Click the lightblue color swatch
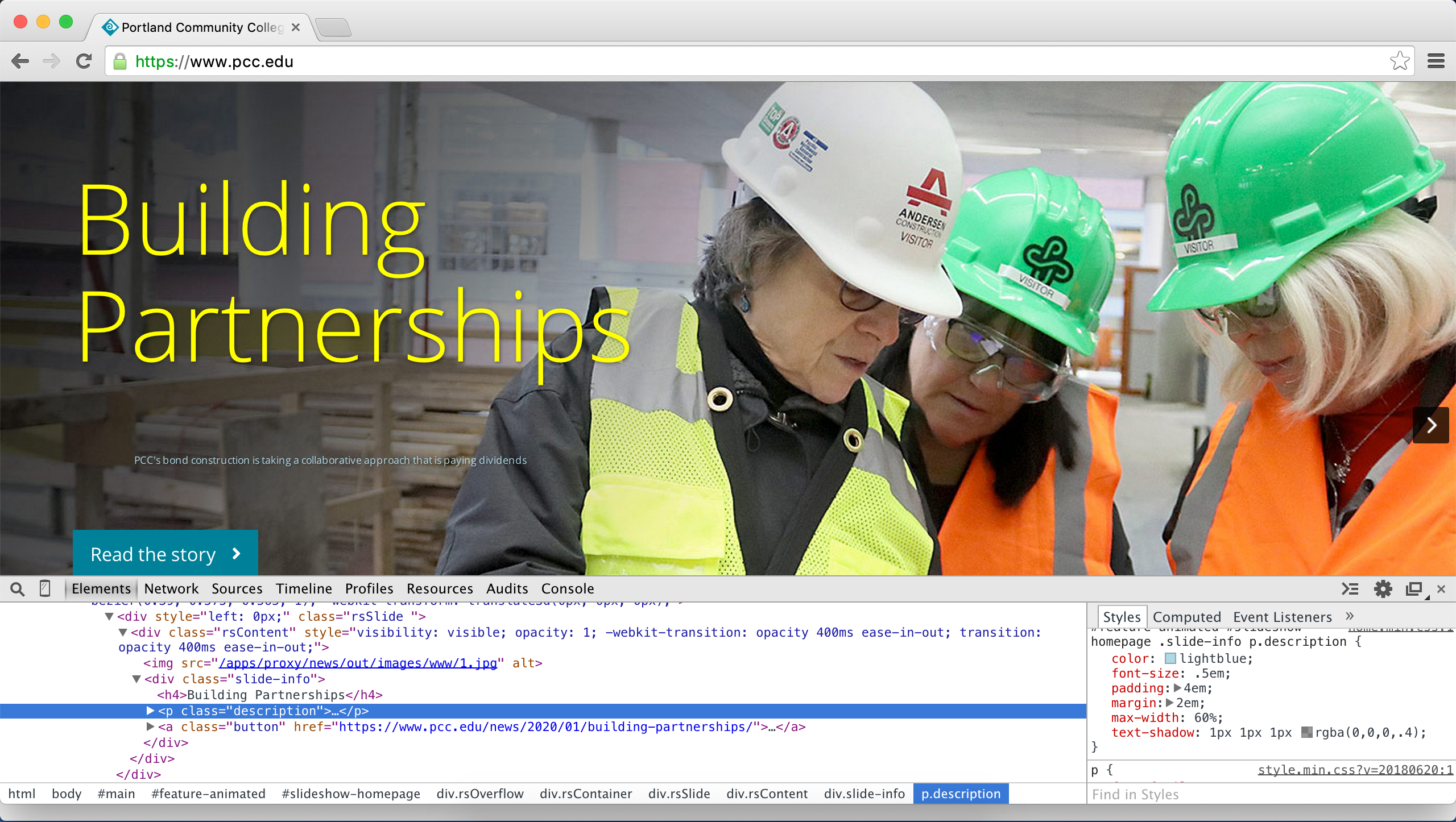1456x822 pixels. click(x=1170, y=659)
